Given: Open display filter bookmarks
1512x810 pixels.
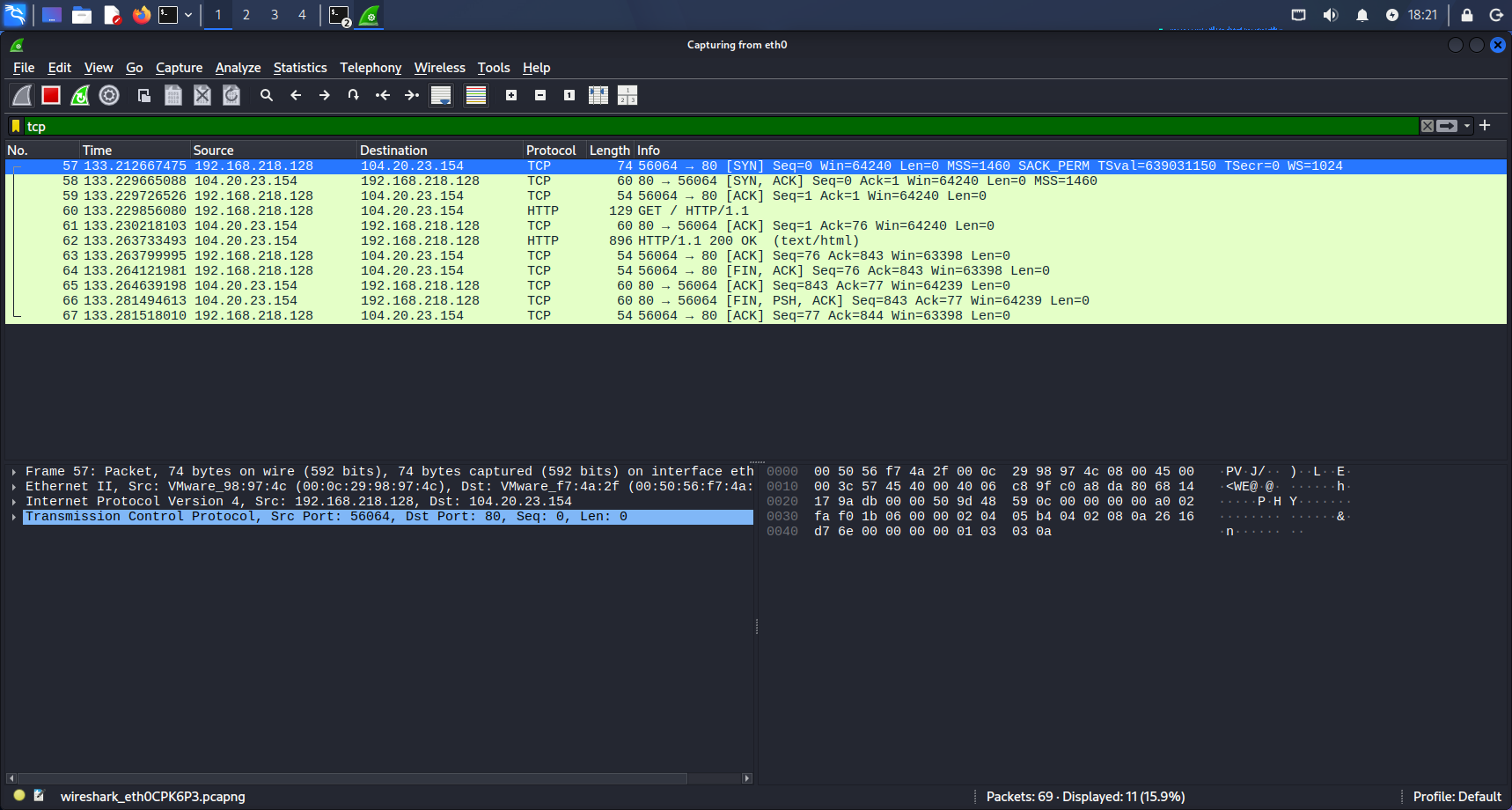Looking at the screenshot, I should (x=16, y=126).
